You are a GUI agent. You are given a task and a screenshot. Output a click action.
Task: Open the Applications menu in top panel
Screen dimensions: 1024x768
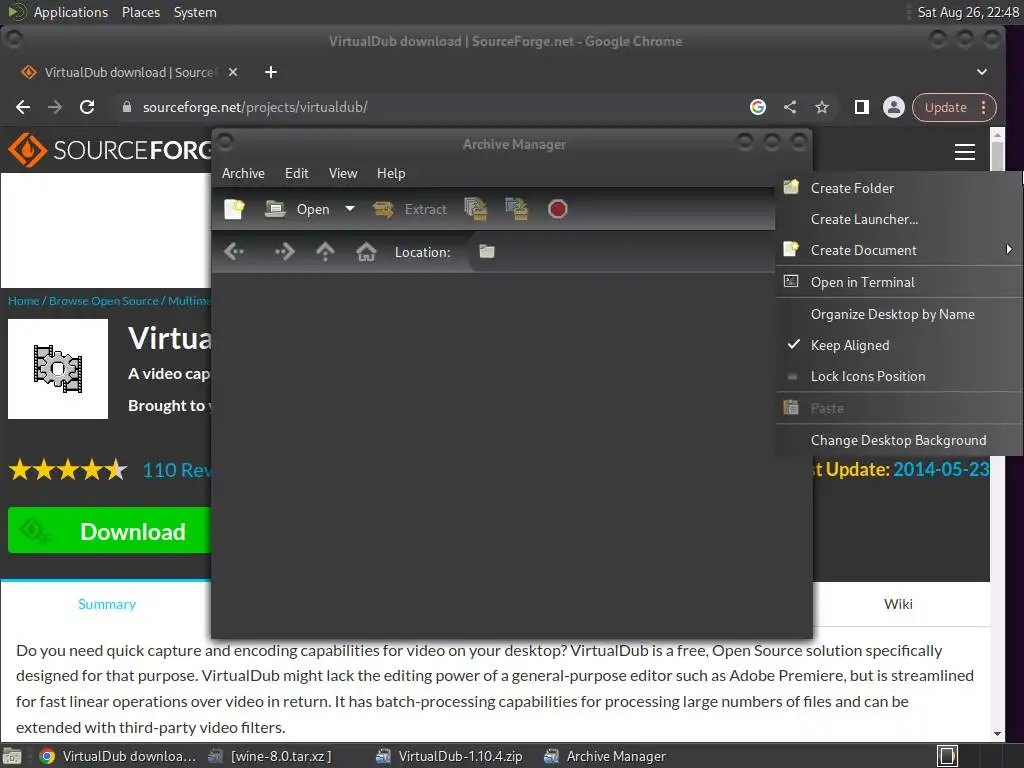click(x=71, y=12)
